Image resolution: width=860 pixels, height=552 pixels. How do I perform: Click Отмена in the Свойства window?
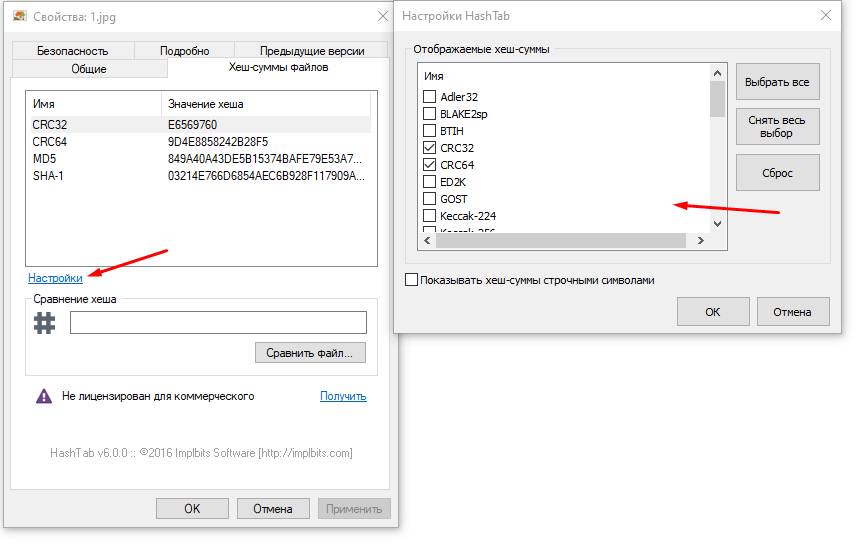273,509
